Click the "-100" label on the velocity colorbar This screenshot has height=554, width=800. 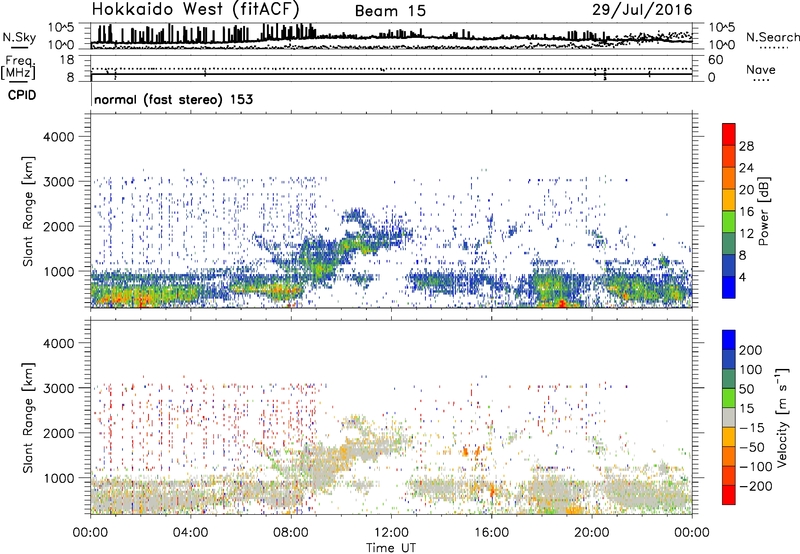pyautogui.click(x=755, y=467)
